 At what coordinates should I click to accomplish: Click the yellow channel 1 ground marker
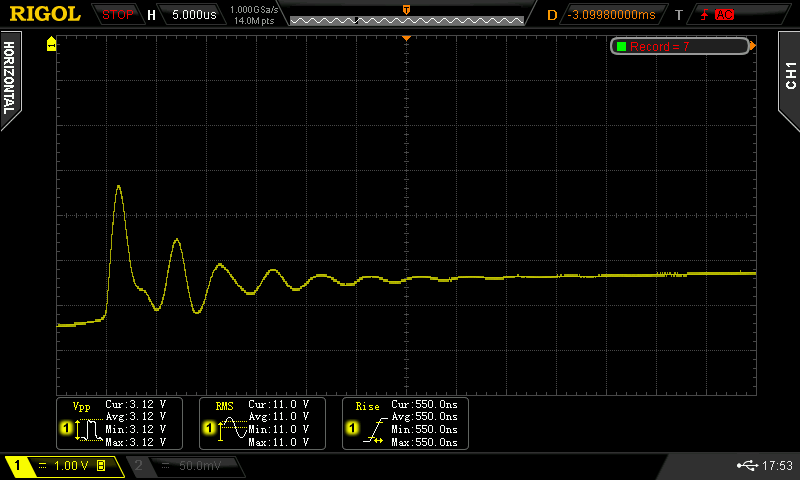[x=51, y=43]
